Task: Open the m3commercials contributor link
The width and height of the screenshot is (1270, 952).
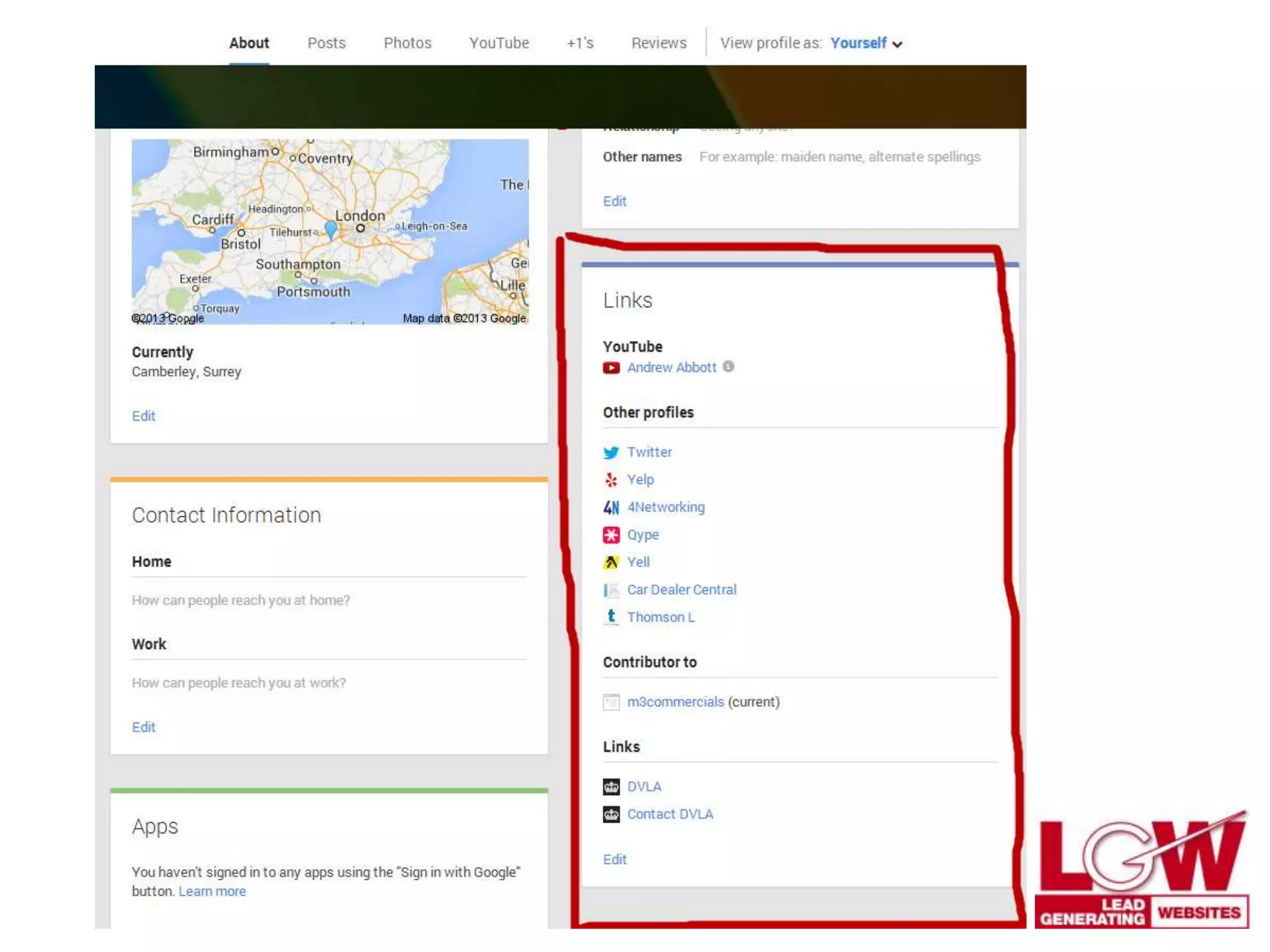Action: coord(675,702)
